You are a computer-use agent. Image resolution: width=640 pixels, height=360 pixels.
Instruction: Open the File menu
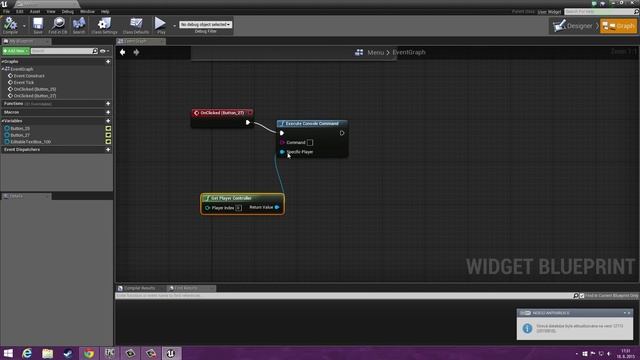point(7,12)
